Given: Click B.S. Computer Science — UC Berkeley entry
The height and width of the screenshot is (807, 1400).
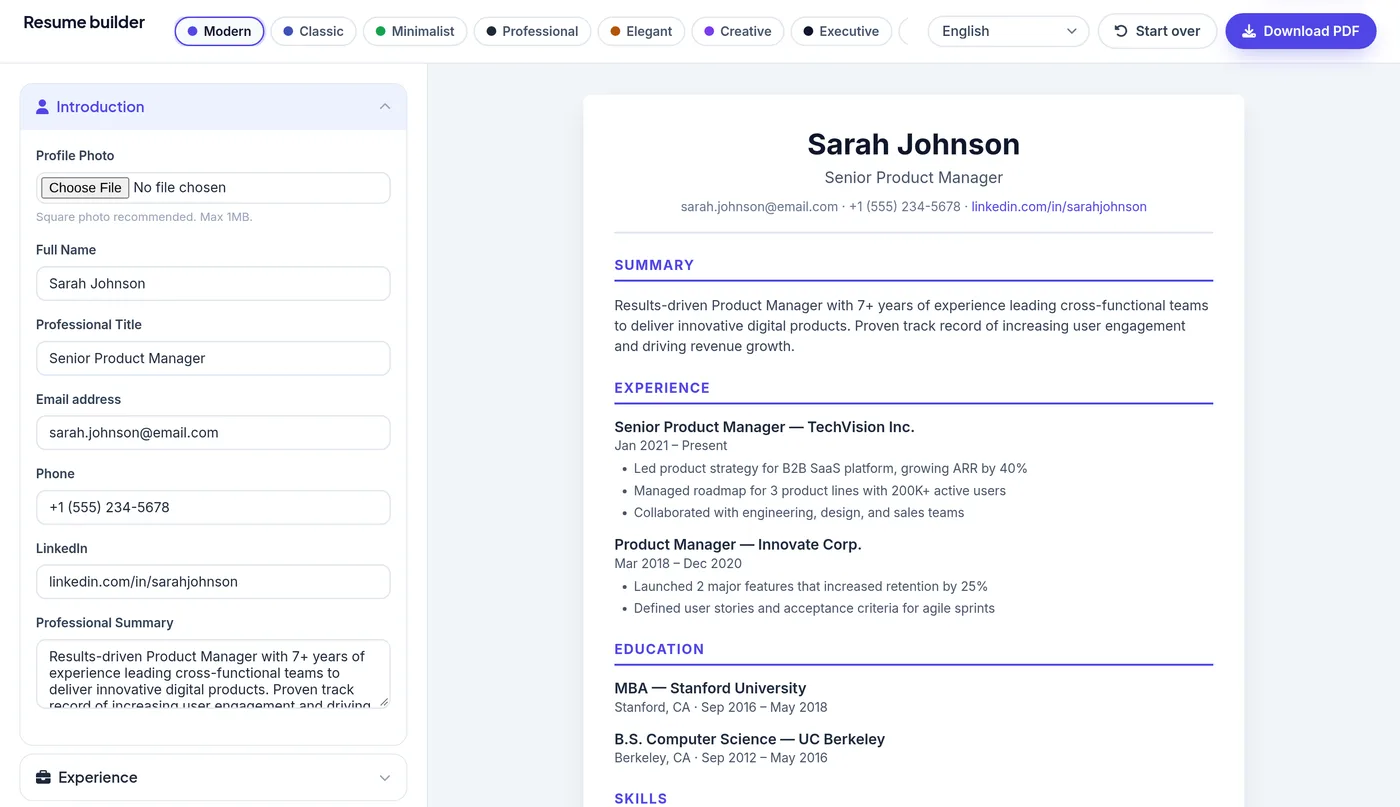Looking at the screenshot, I should (x=749, y=740).
